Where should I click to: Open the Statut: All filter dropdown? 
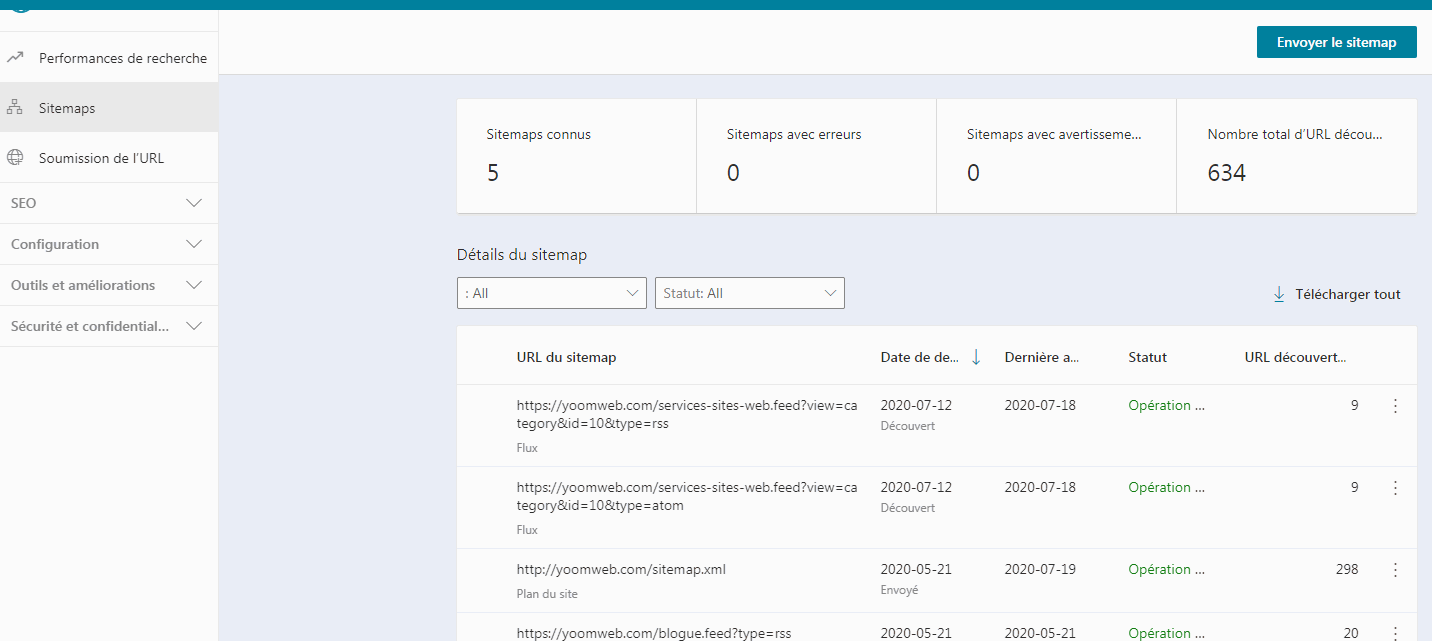point(749,293)
